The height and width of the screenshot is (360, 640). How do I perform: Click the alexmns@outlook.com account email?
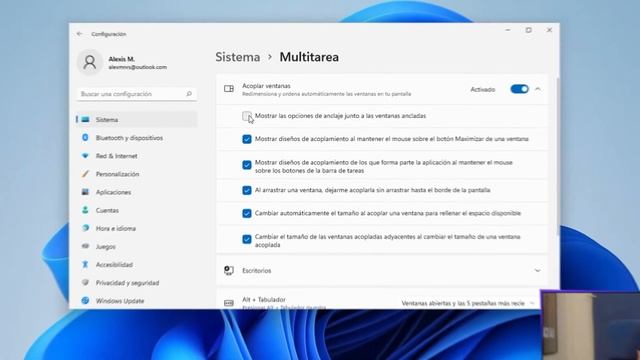pos(138,67)
